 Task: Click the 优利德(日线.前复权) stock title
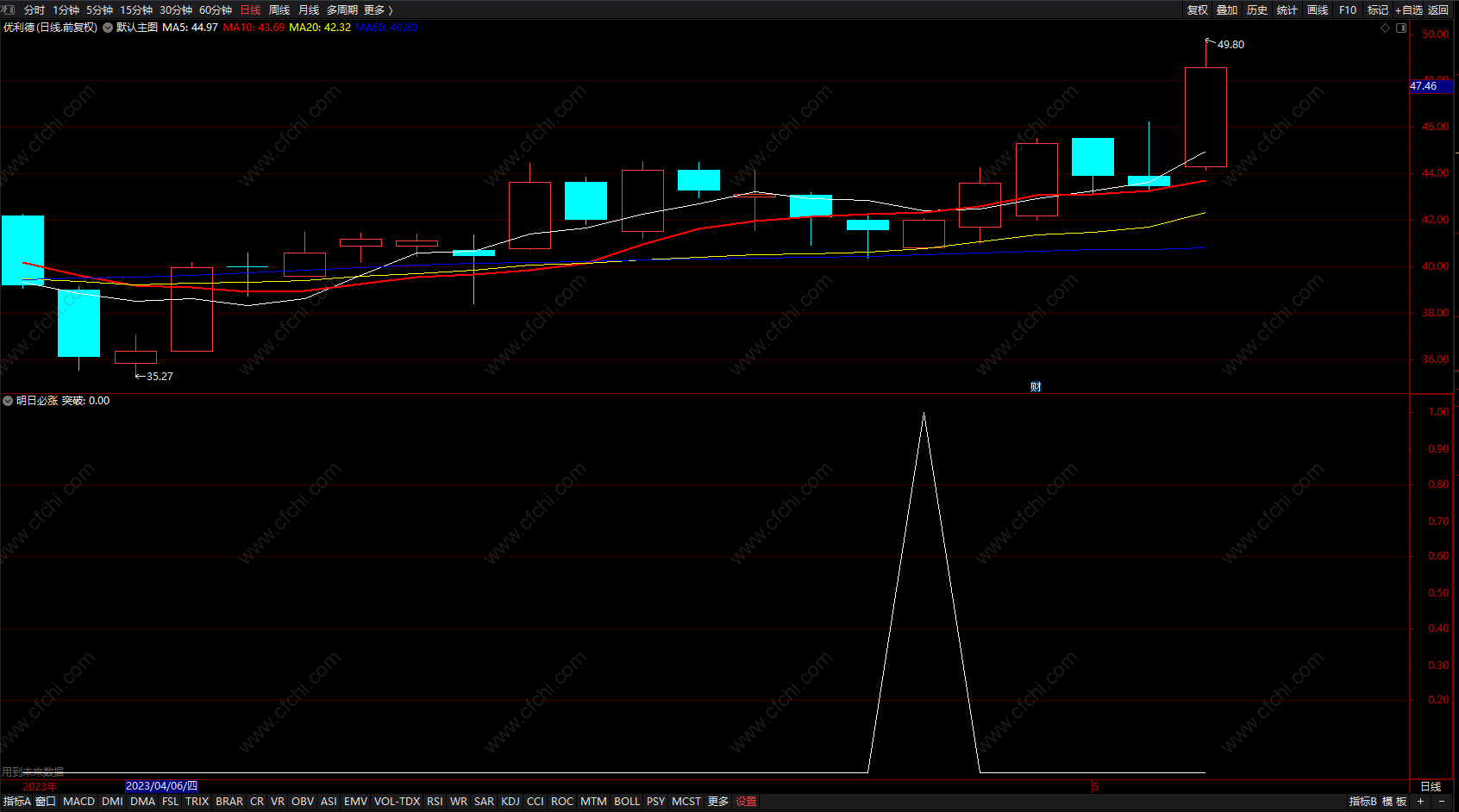[50, 28]
